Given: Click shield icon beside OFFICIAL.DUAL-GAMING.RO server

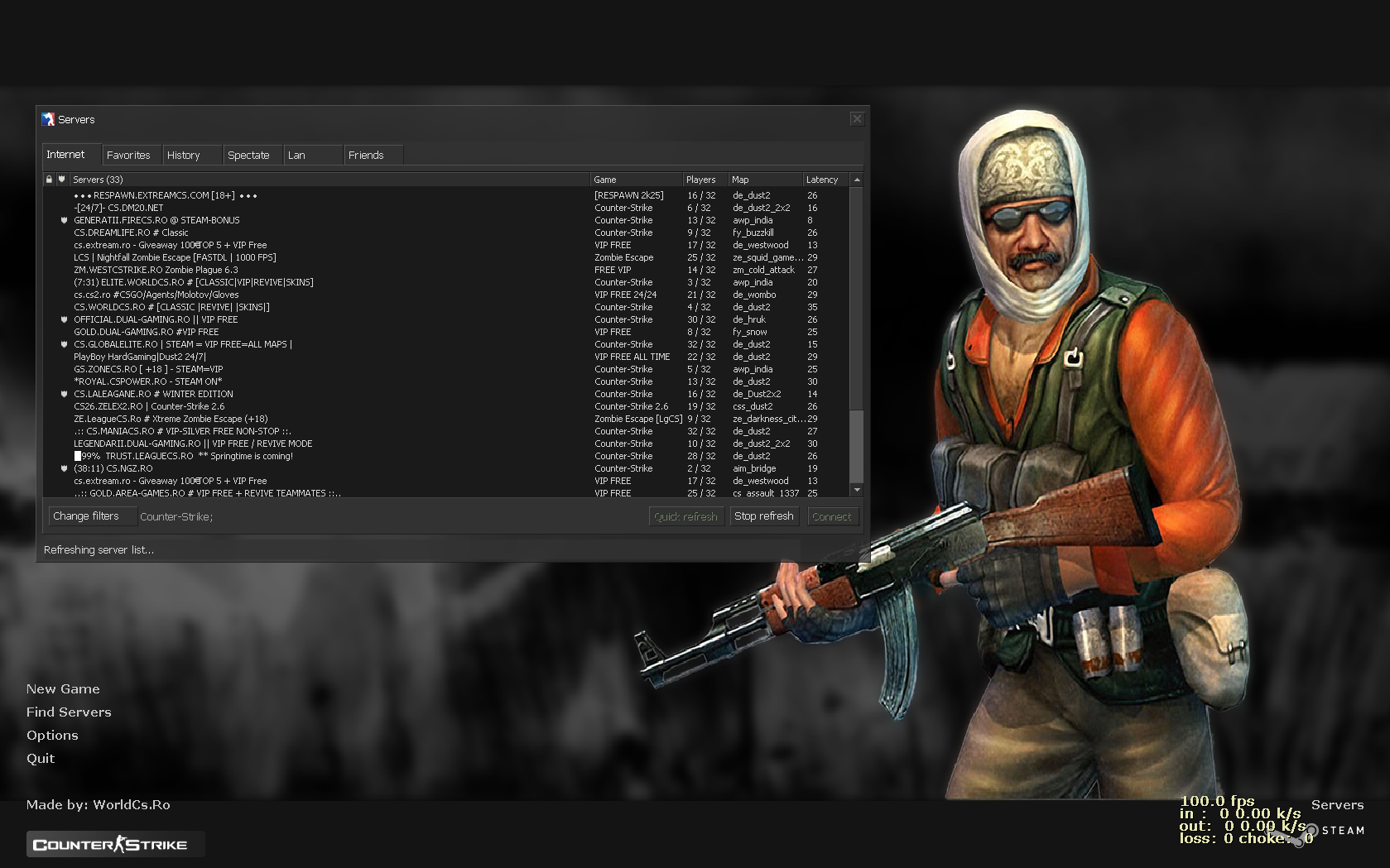Looking at the screenshot, I should point(64,319).
